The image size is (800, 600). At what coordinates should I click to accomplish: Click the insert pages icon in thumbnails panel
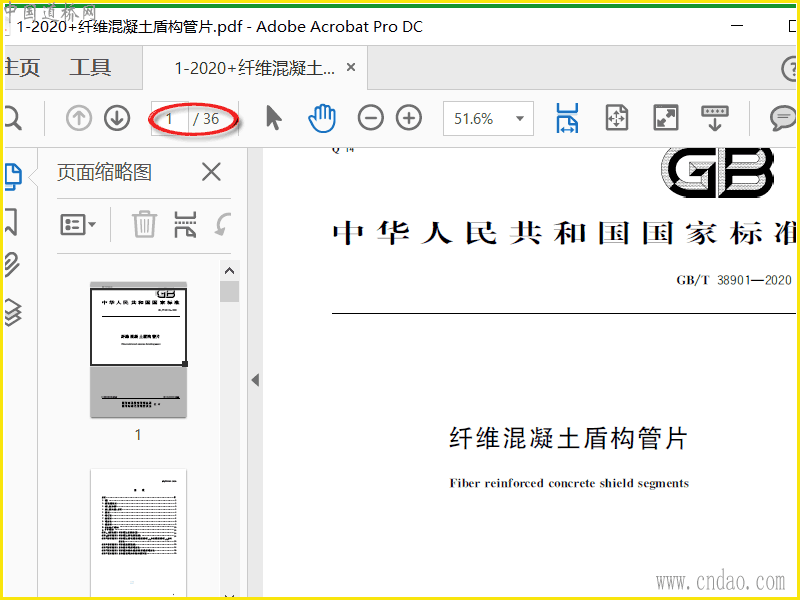pyautogui.click(x=185, y=224)
